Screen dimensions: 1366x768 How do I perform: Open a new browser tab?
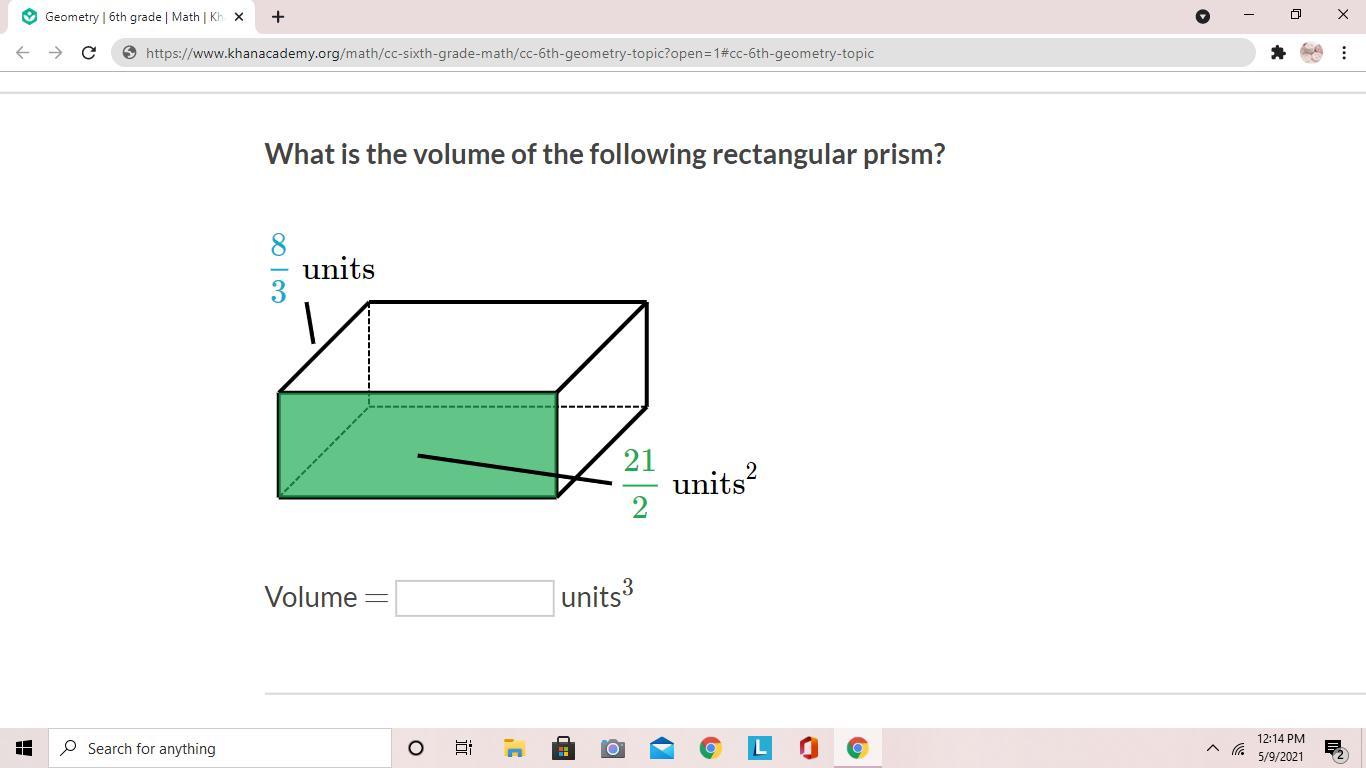278,17
